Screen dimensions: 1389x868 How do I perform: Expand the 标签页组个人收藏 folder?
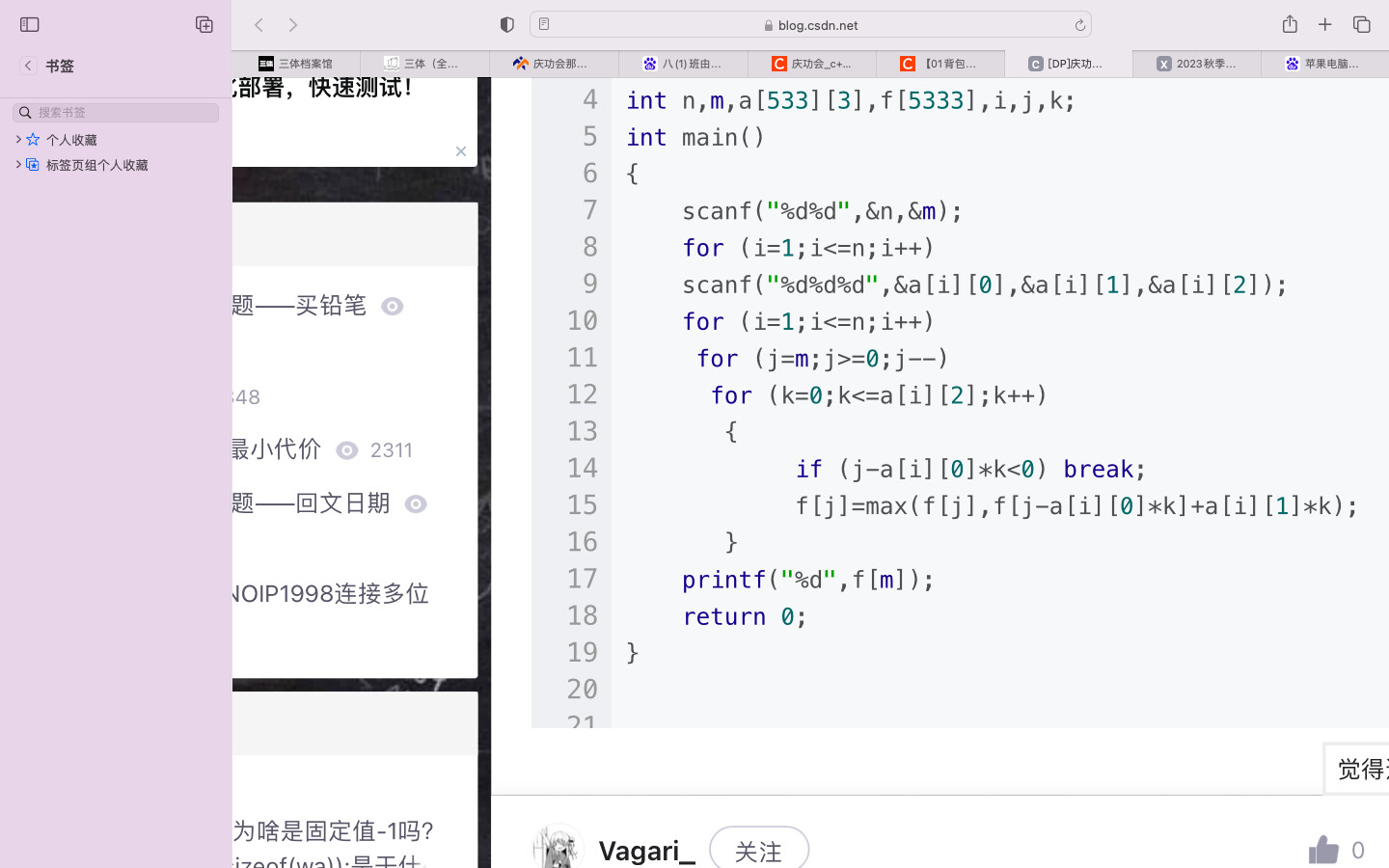click(x=18, y=165)
